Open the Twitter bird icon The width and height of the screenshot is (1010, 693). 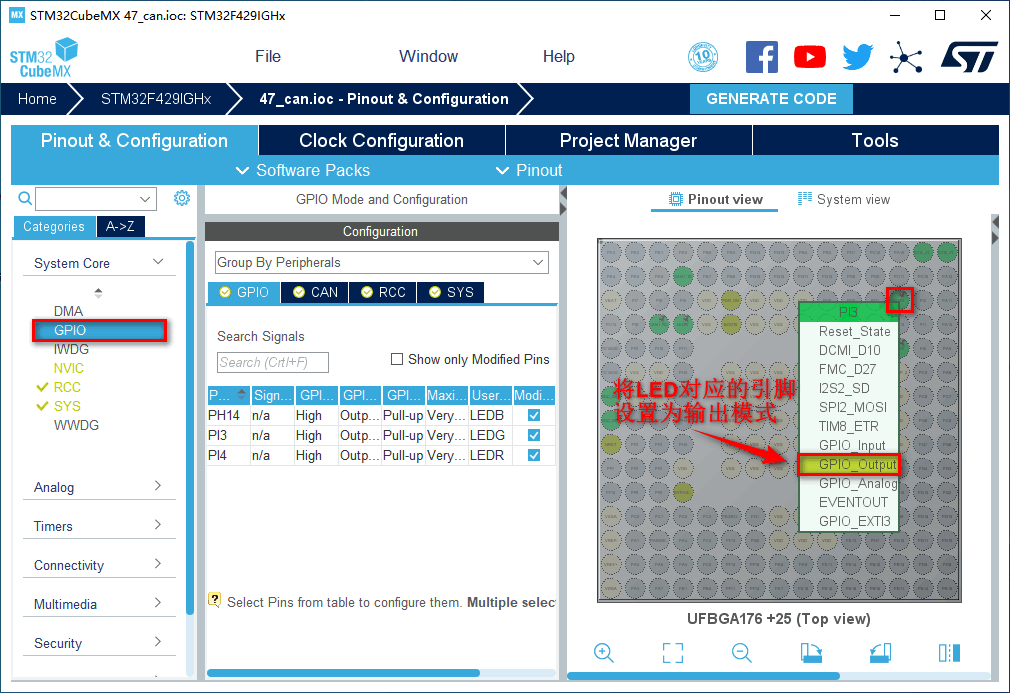pos(857,57)
